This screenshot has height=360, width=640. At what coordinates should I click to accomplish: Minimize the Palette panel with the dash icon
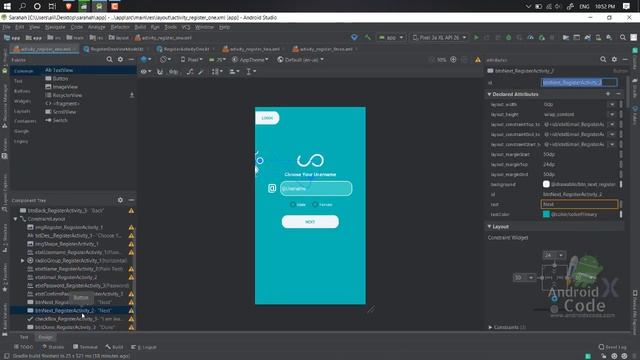pos(131,60)
